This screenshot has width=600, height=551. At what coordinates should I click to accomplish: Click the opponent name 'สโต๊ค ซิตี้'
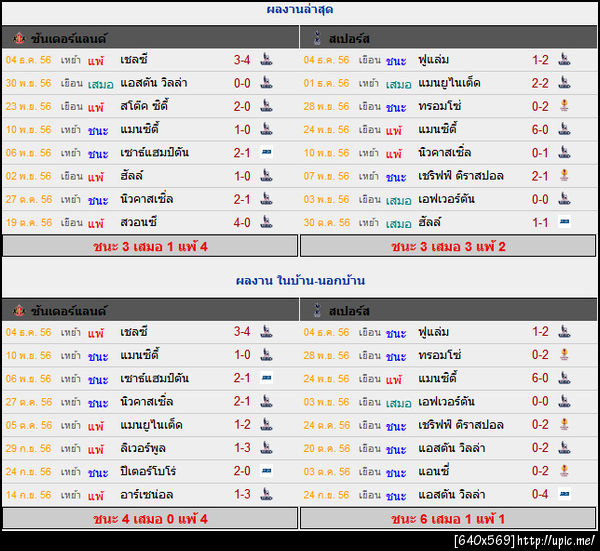(144, 106)
